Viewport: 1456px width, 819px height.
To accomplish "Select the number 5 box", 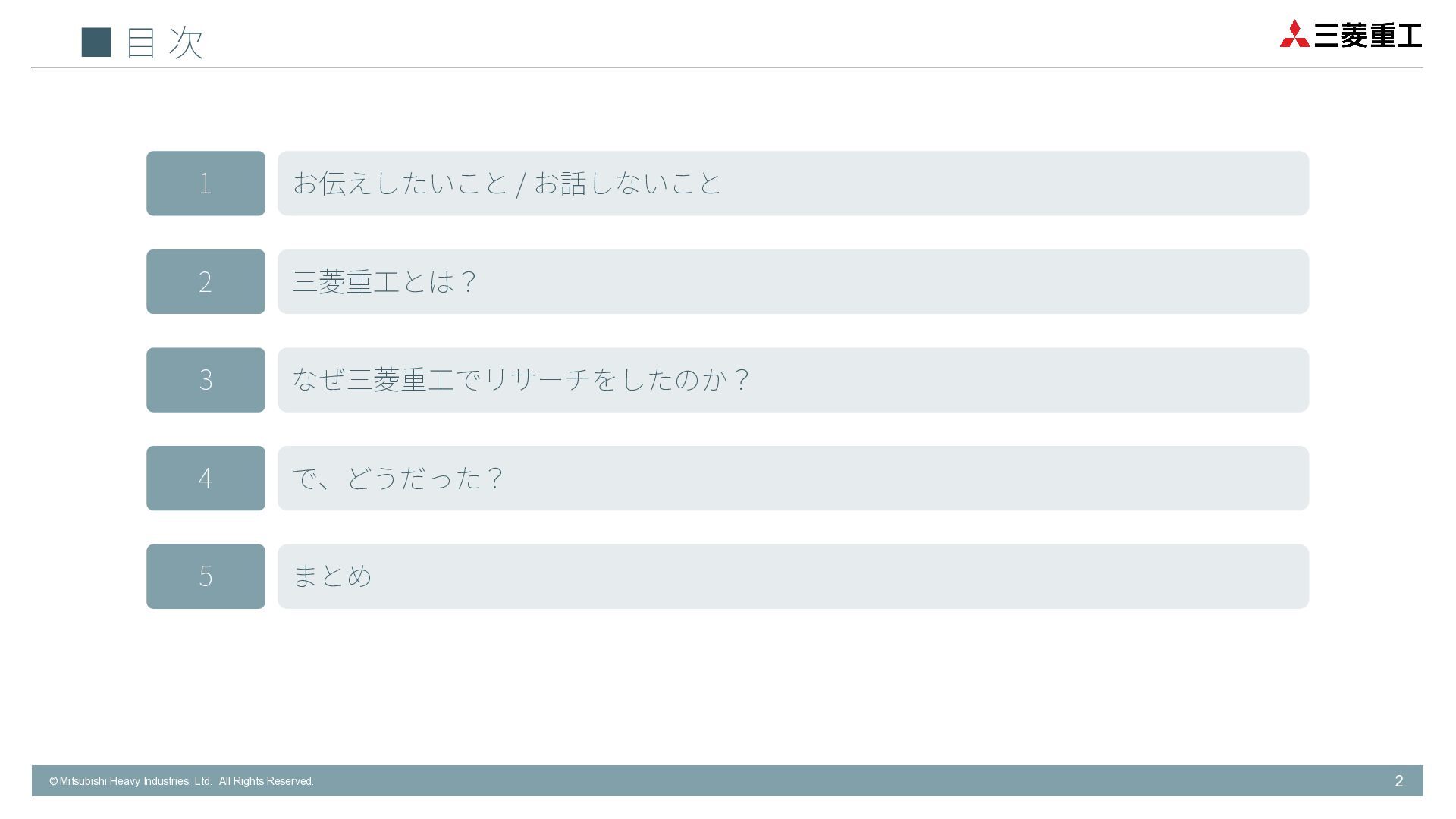I will coord(206,576).
